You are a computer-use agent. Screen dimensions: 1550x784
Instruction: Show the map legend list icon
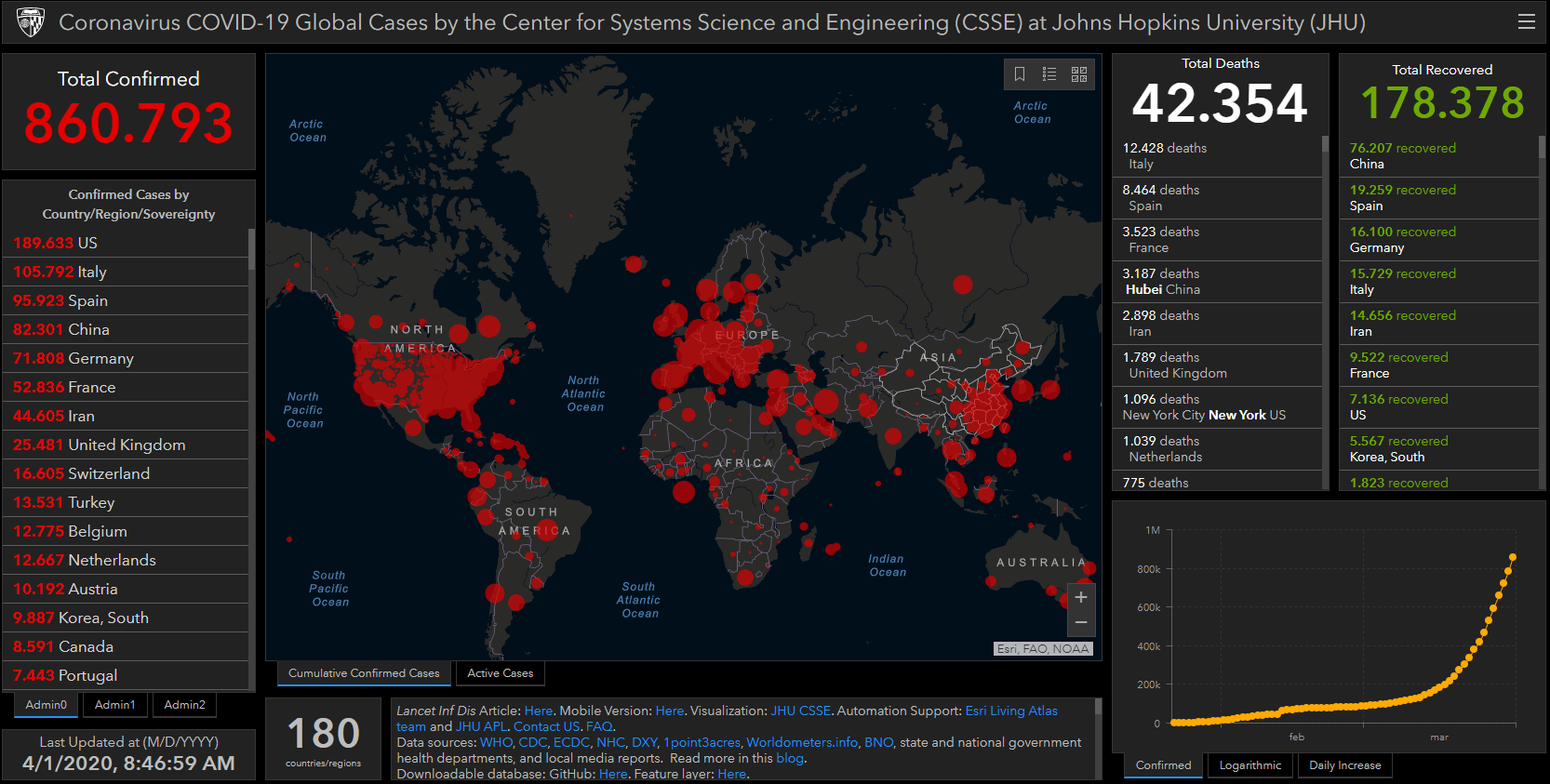[x=1049, y=74]
